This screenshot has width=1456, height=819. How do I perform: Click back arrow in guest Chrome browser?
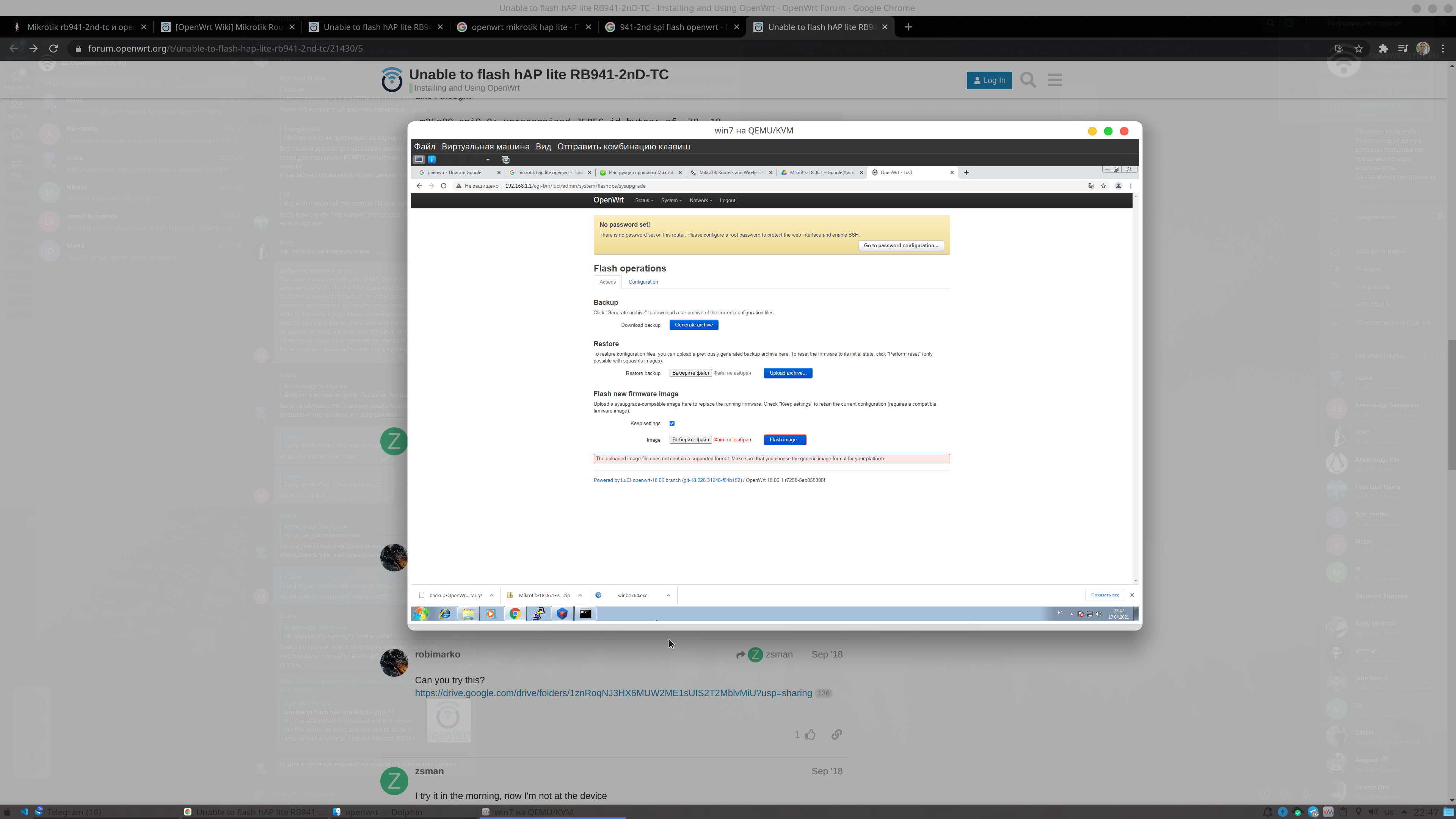click(419, 185)
